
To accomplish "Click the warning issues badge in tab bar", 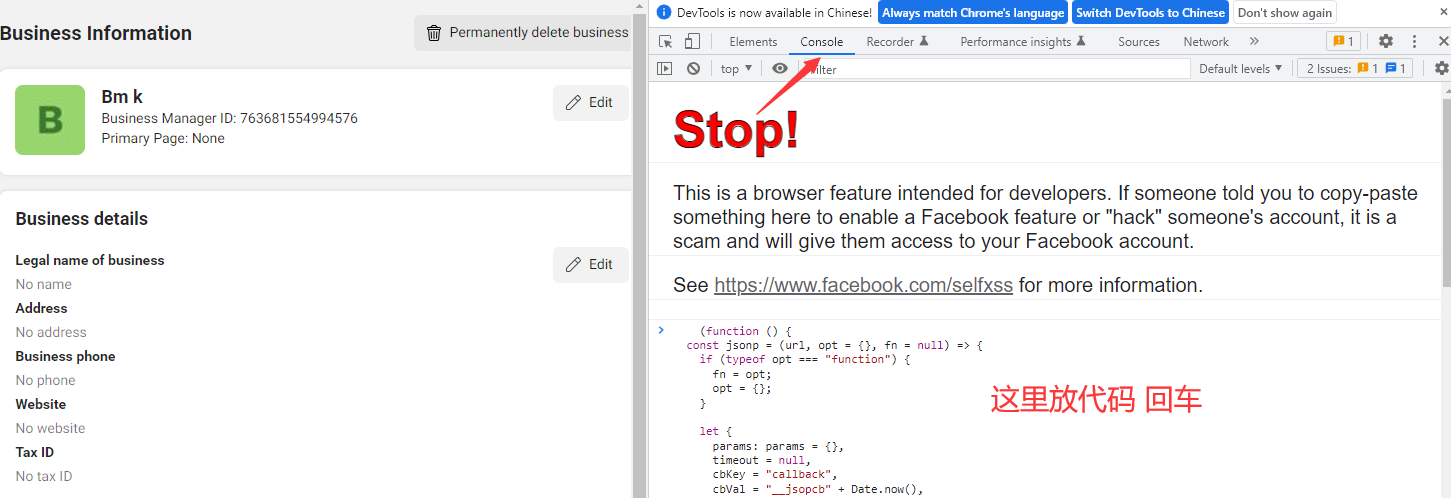I will point(1342,41).
